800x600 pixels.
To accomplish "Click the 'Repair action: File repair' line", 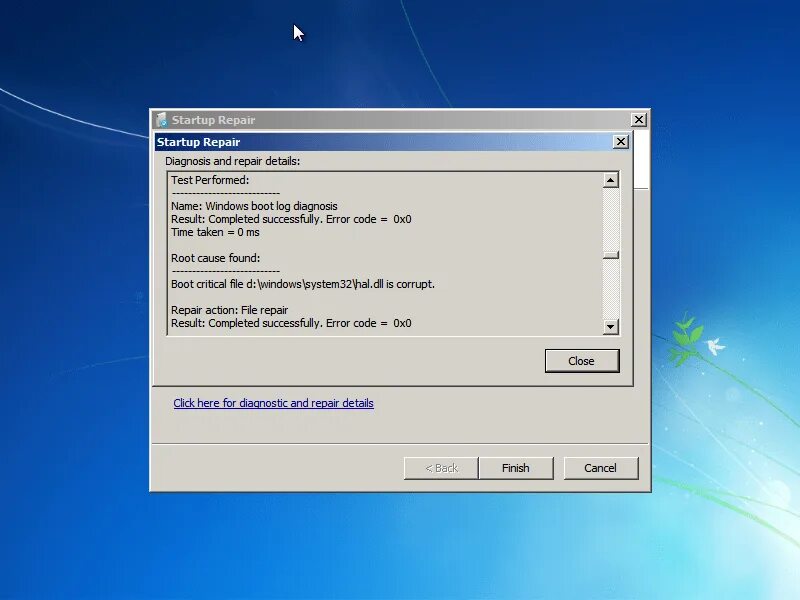I will point(230,310).
